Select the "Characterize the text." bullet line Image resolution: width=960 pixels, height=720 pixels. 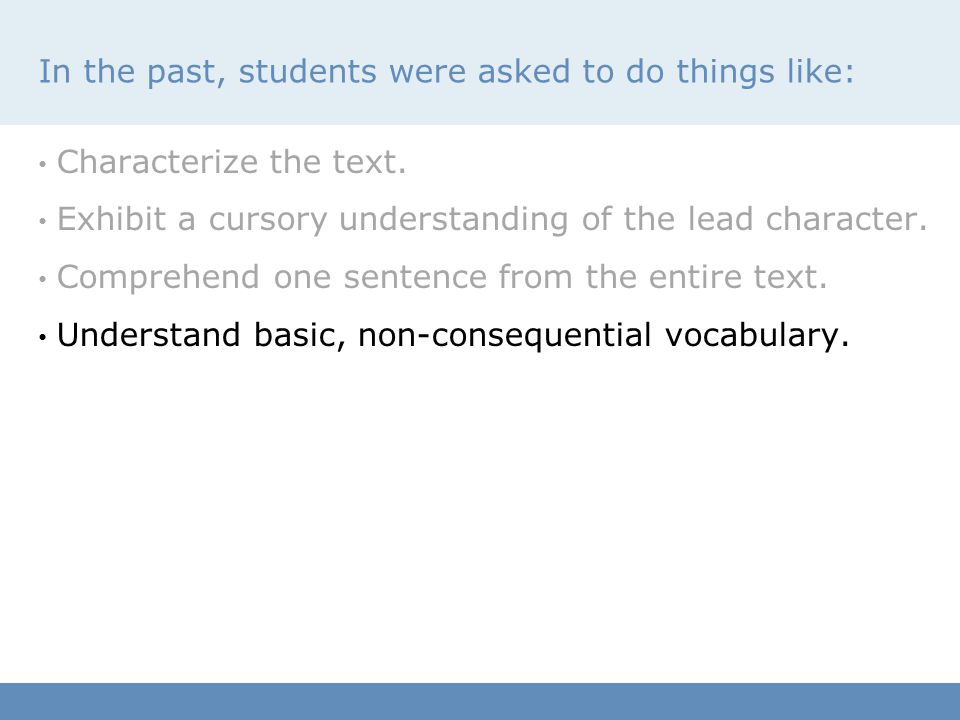(x=231, y=162)
